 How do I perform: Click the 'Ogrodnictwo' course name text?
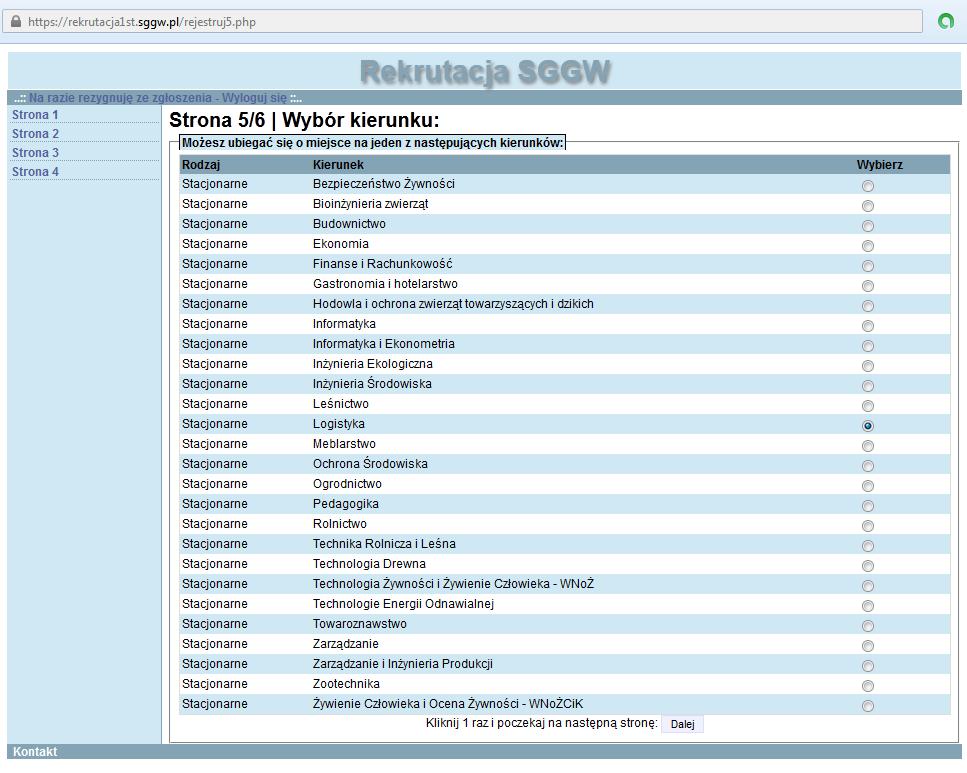[x=347, y=484]
